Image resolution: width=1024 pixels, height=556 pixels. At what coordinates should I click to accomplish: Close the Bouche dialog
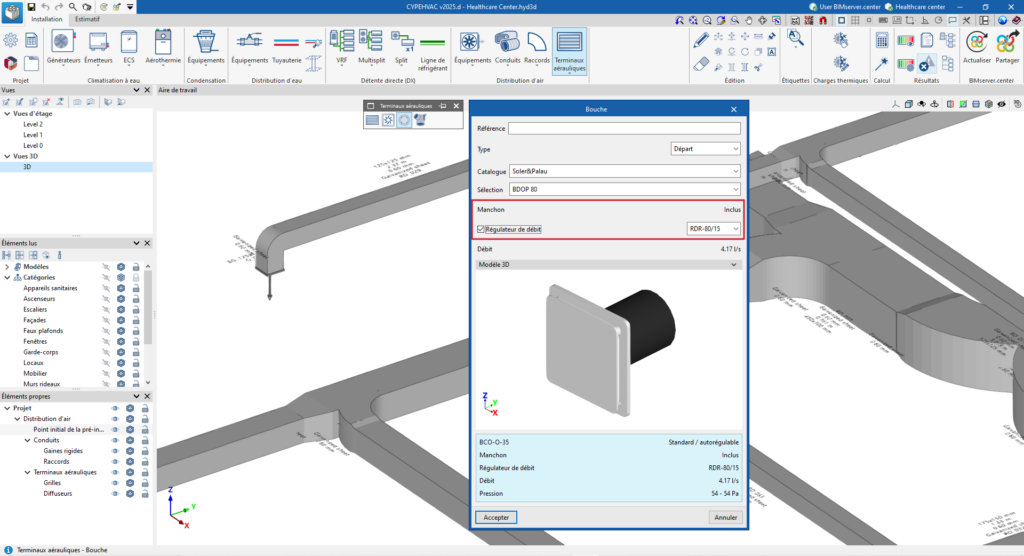click(733, 109)
